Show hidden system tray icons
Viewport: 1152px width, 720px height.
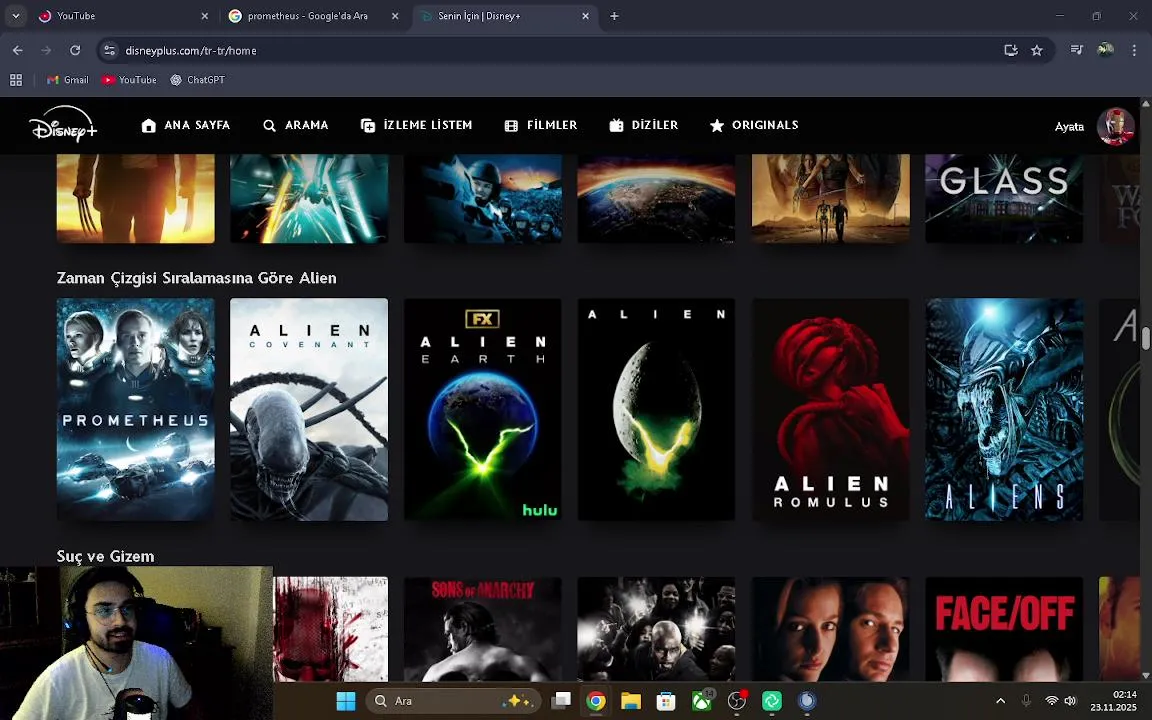click(x=1000, y=701)
